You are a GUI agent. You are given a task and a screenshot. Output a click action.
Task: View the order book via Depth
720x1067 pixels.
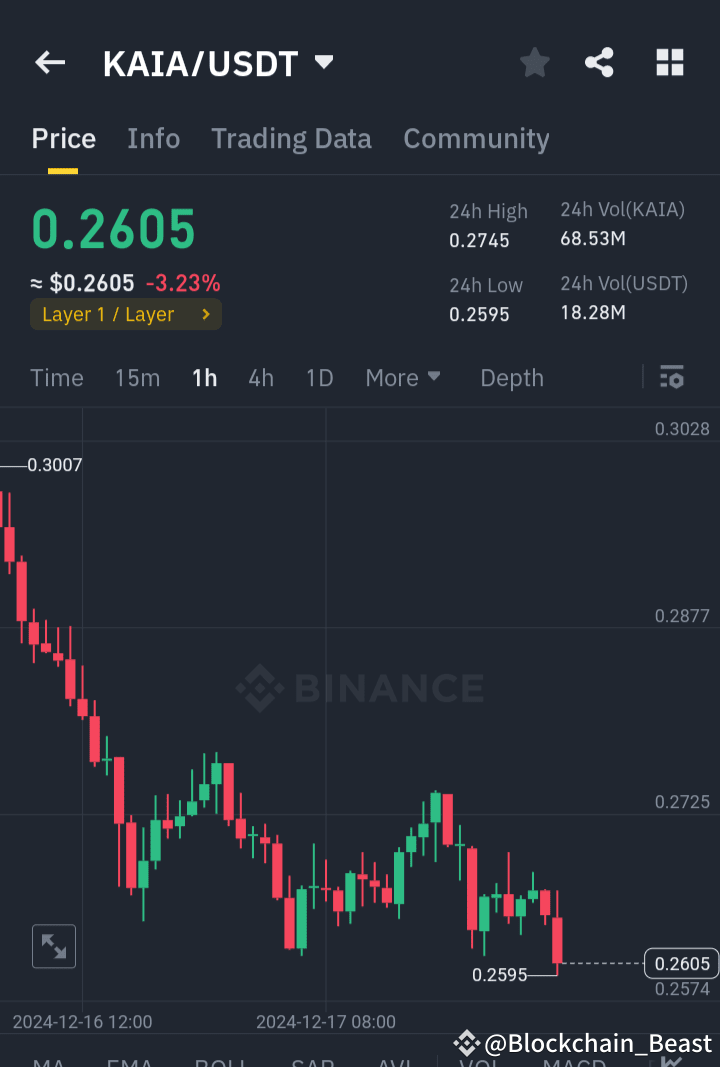[511, 377]
